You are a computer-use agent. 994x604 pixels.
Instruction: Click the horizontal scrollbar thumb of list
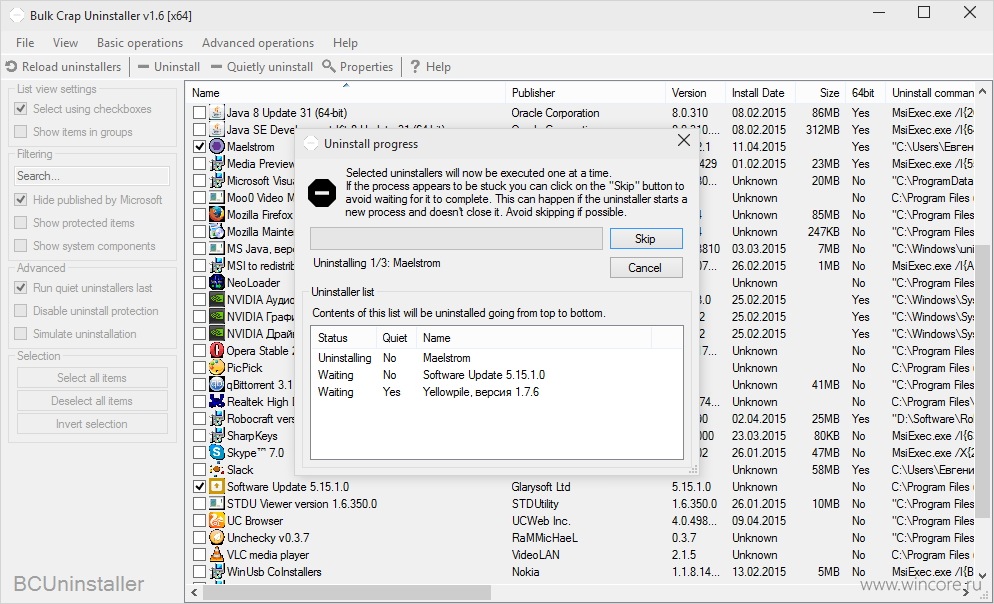click(x=347, y=592)
